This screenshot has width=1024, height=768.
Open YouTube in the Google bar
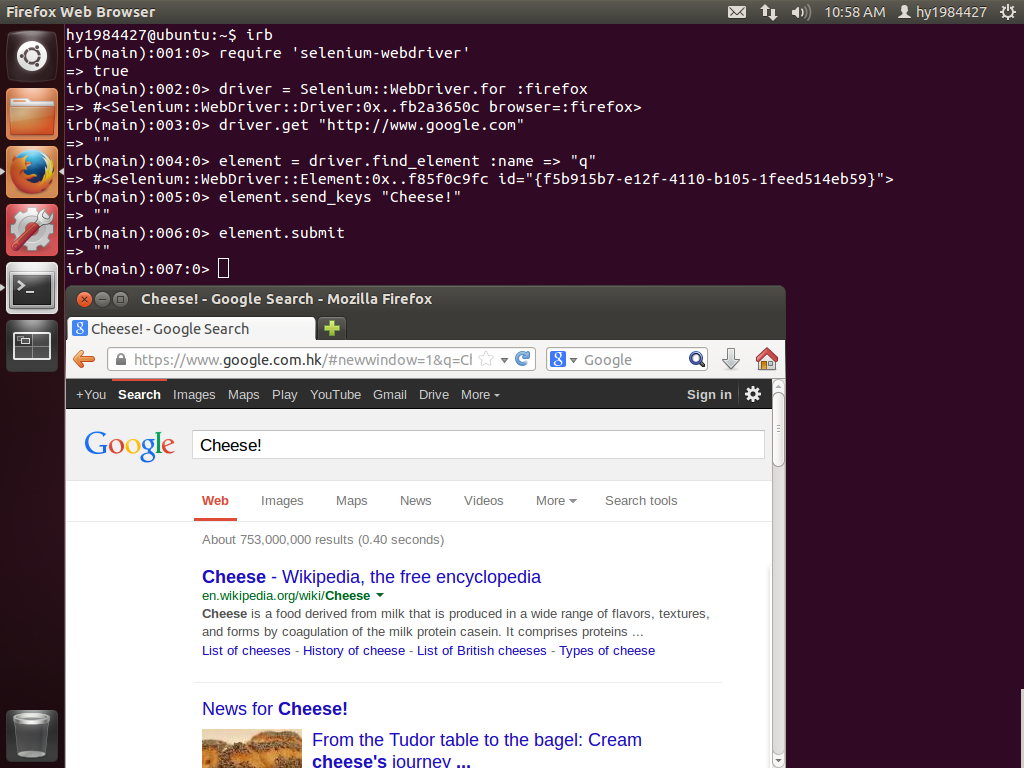(x=335, y=394)
